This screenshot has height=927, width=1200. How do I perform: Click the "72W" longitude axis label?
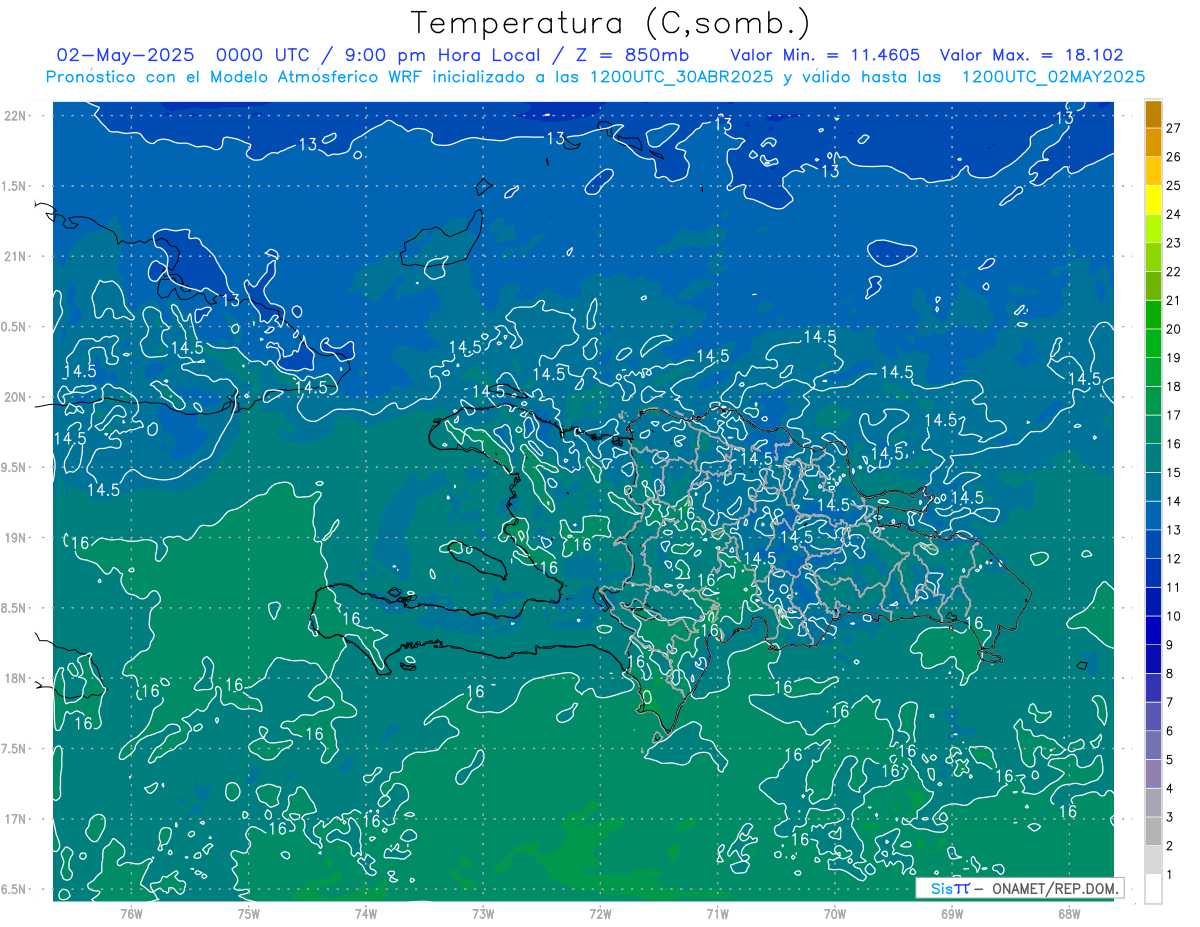[x=600, y=913]
